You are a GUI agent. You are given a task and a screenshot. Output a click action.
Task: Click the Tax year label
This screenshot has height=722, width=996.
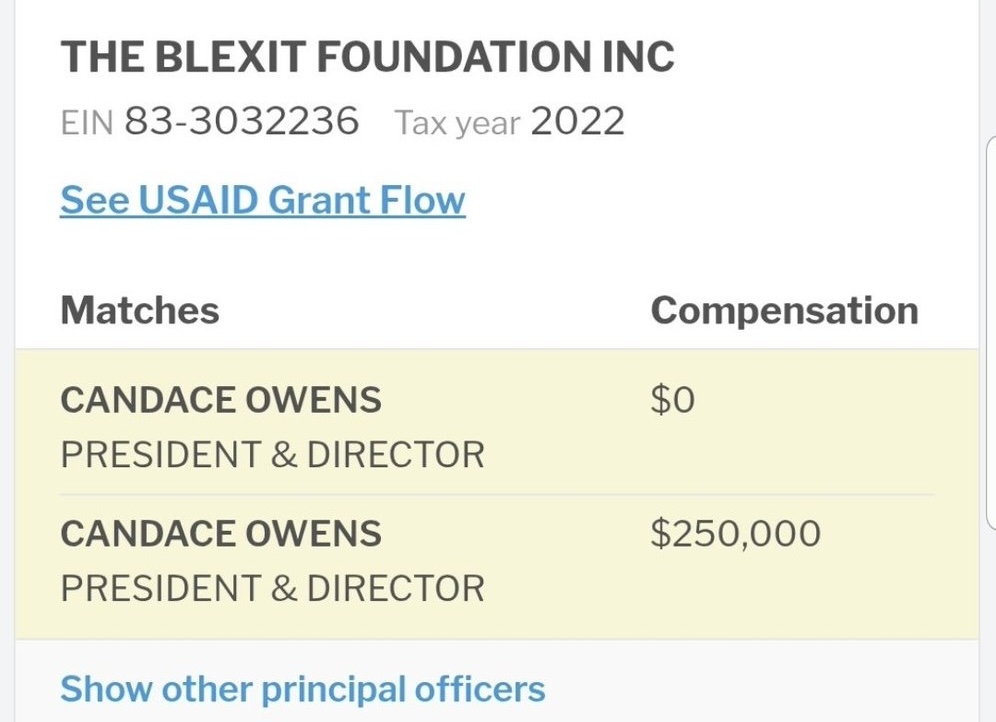[457, 123]
